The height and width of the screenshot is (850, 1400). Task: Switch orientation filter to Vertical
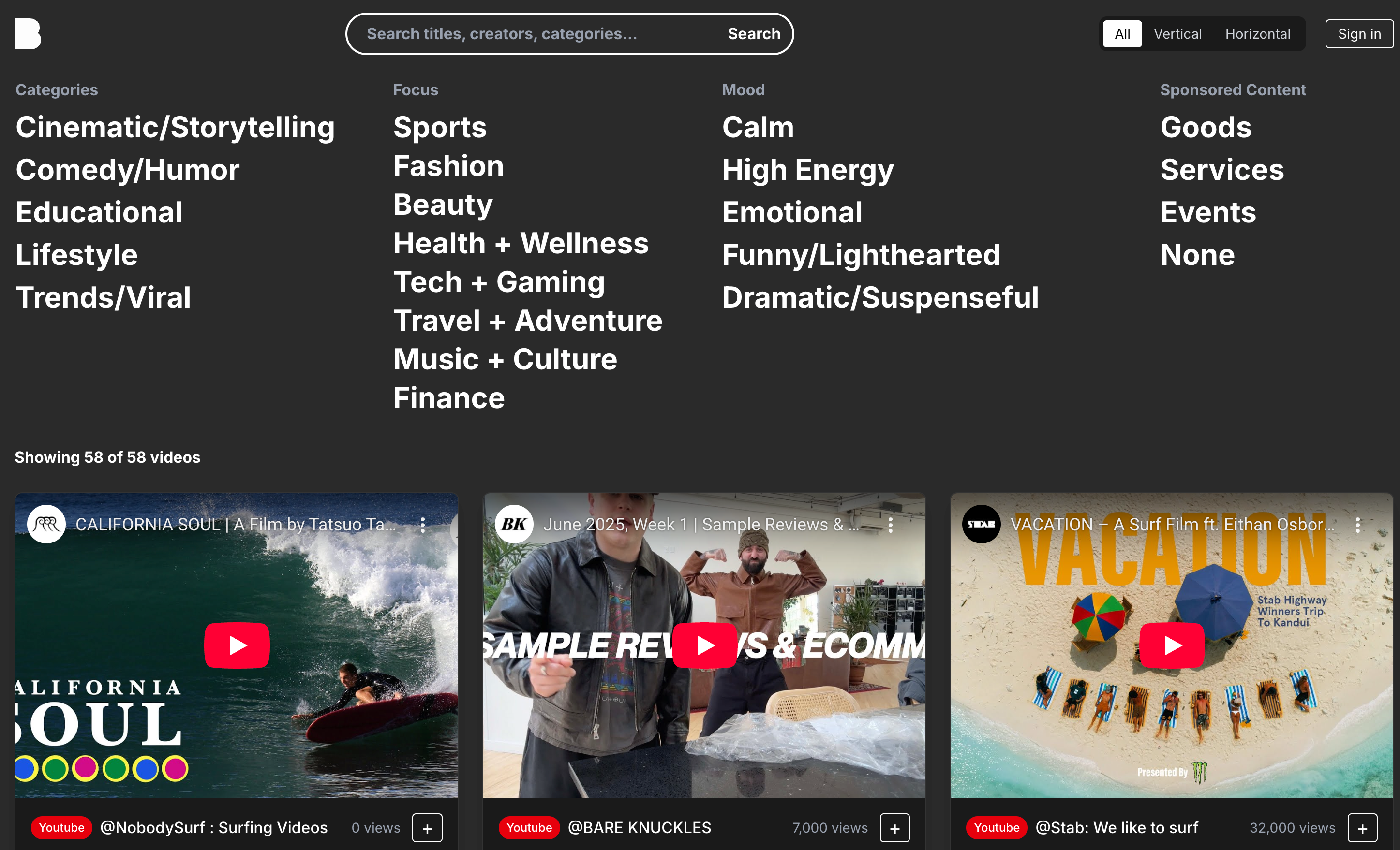1177,34
